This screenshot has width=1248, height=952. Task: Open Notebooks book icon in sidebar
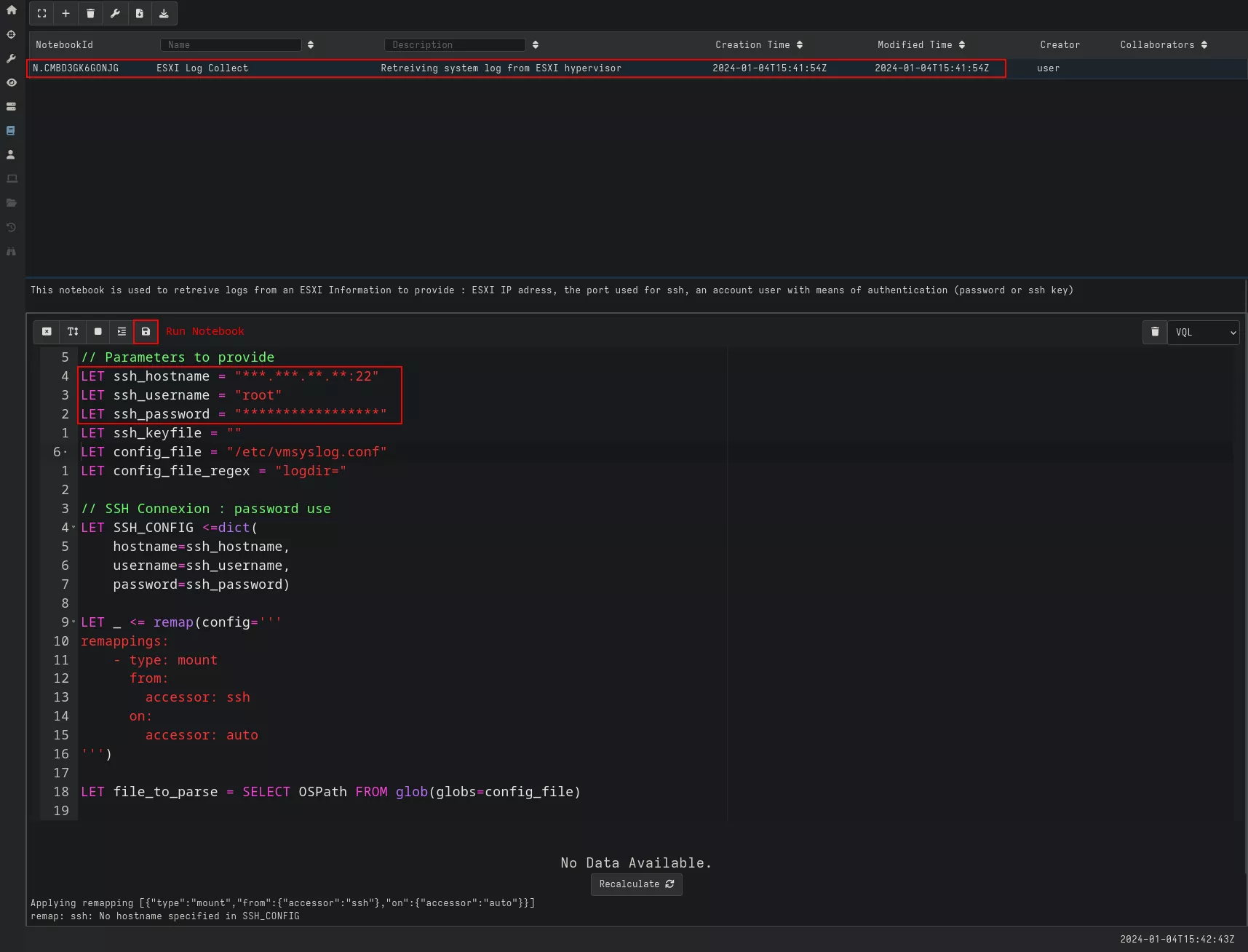coord(11,130)
